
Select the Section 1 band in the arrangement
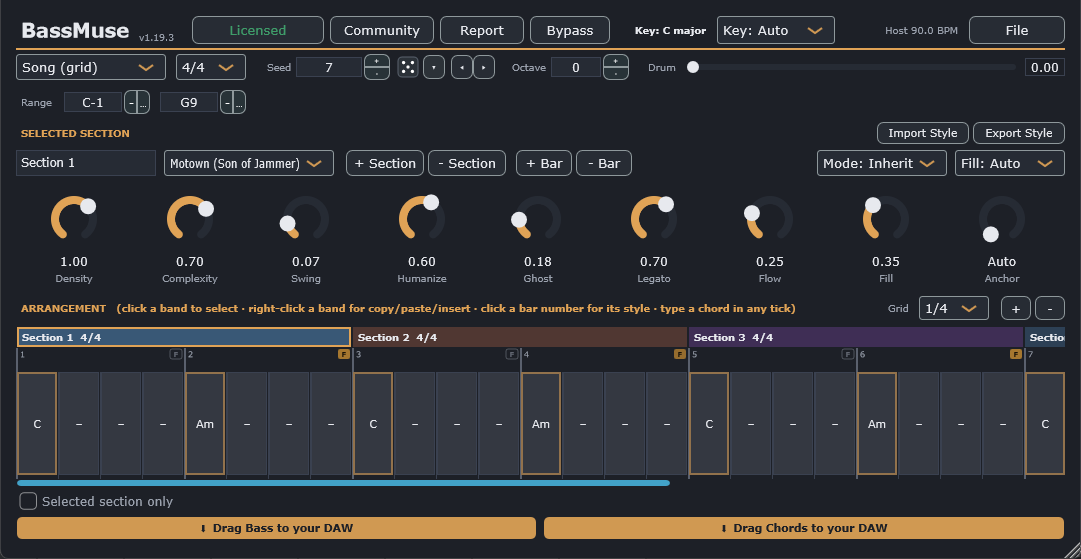pyautogui.click(x=184, y=337)
